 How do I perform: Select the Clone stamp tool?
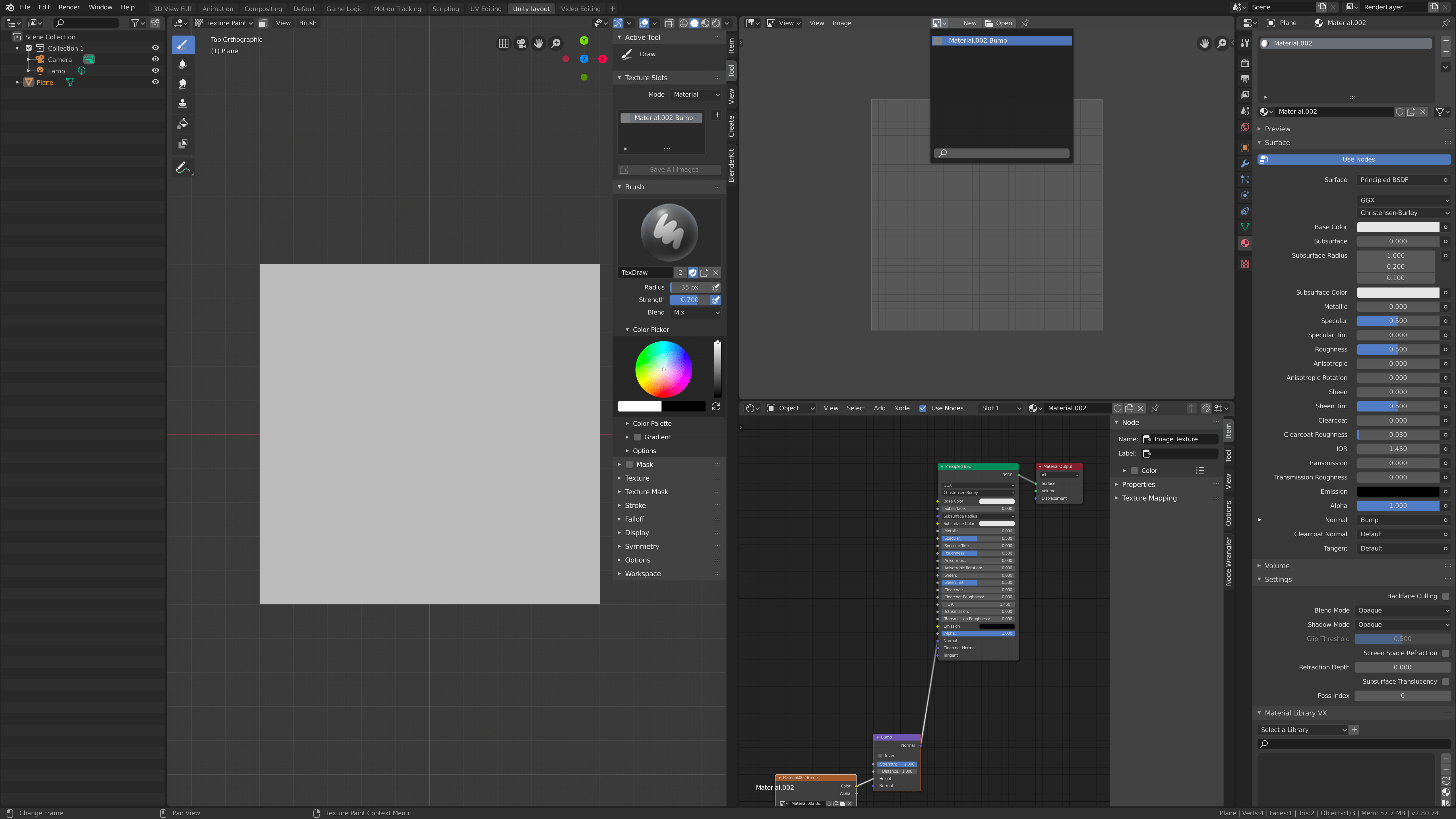click(x=183, y=104)
